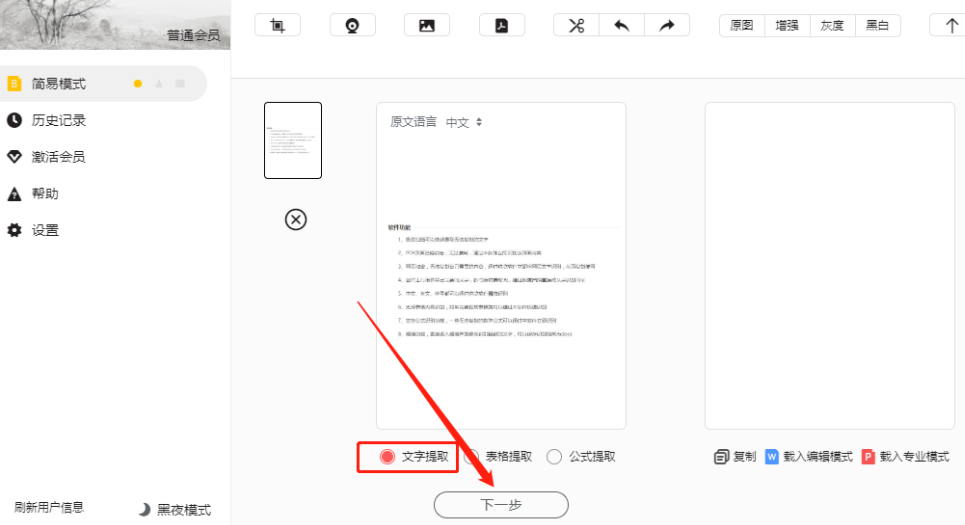Viewport: 965px width, 525px height.
Task: Select the page thumbnail
Action: (293, 140)
